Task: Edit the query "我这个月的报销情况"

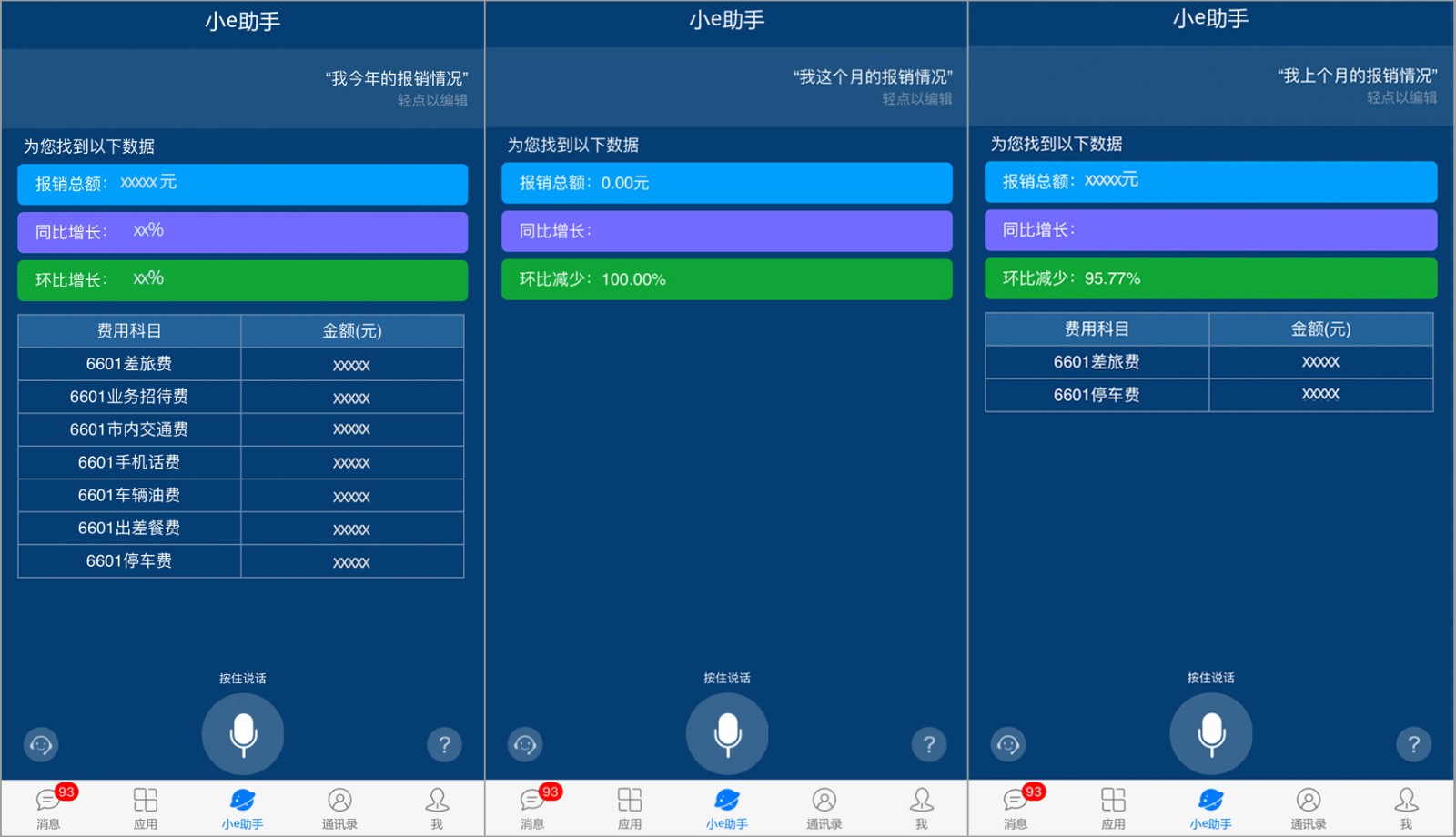Action: 873,77
